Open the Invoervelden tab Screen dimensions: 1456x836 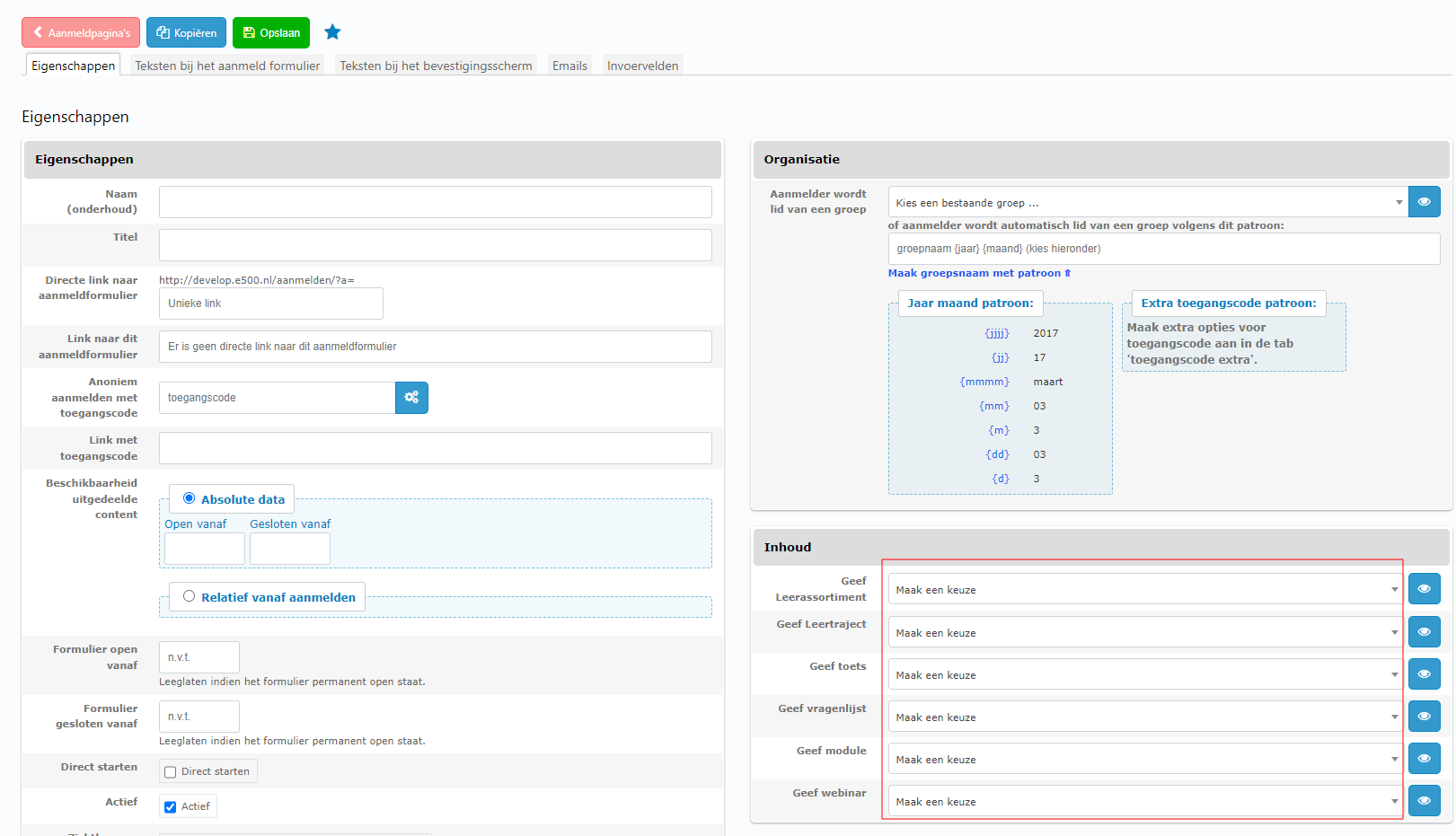coord(642,66)
